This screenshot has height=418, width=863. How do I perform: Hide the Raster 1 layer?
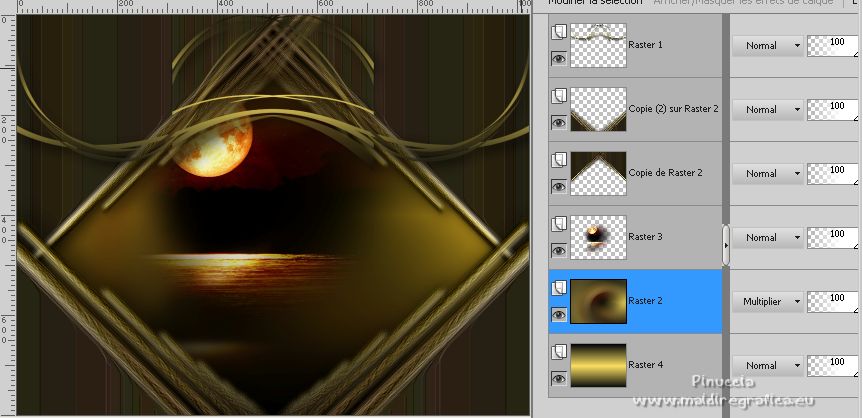559,58
